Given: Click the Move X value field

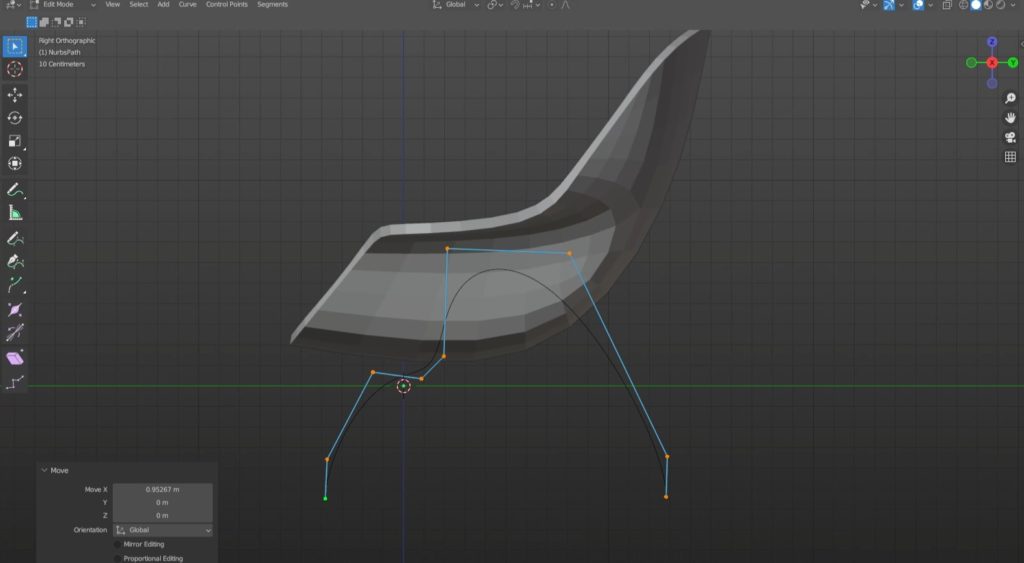Looking at the screenshot, I should point(162,489).
